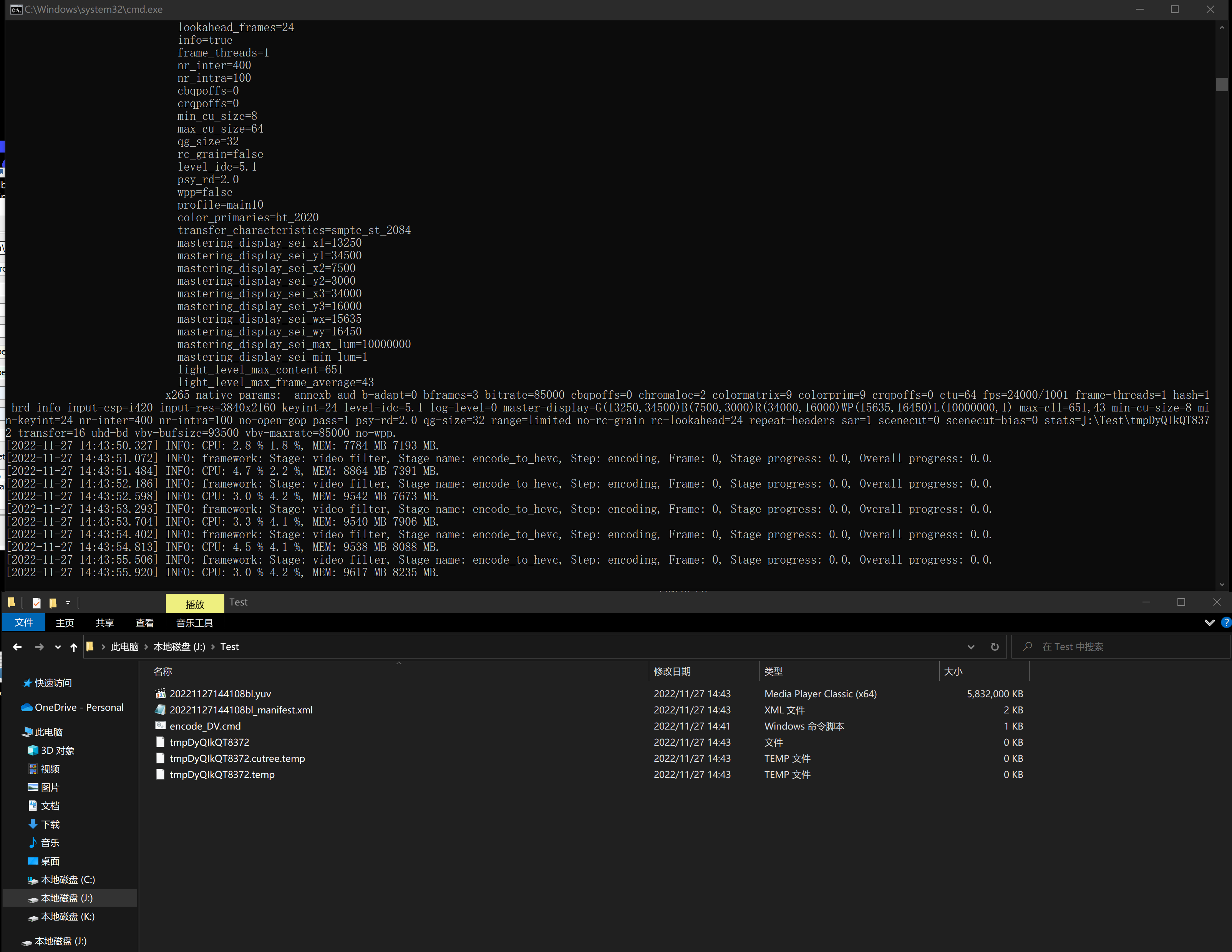Open the 文件 menu tab

pyautogui.click(x=24, y=622)
